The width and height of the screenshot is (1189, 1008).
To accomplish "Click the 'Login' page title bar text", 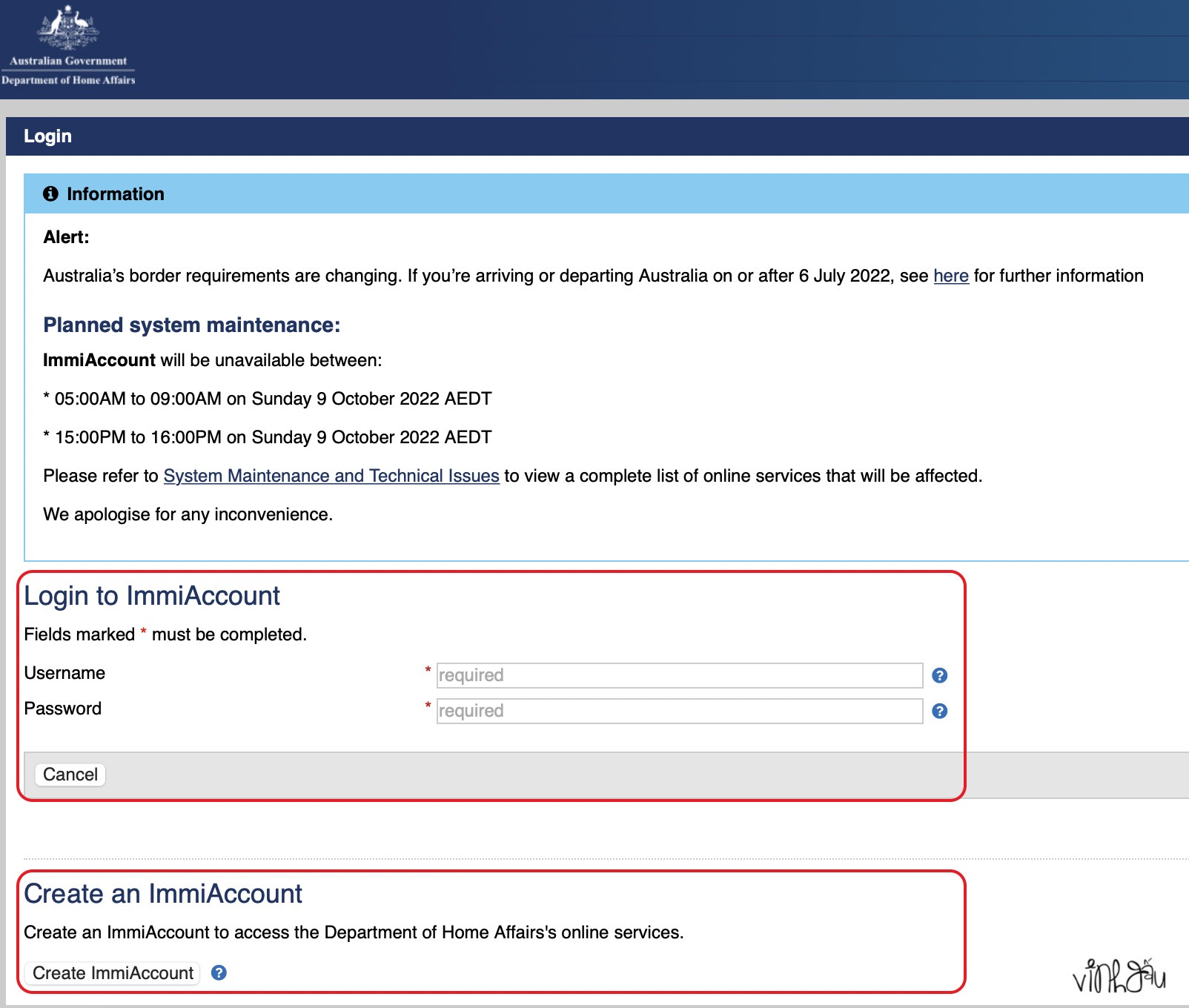I will tap(47, 136).
